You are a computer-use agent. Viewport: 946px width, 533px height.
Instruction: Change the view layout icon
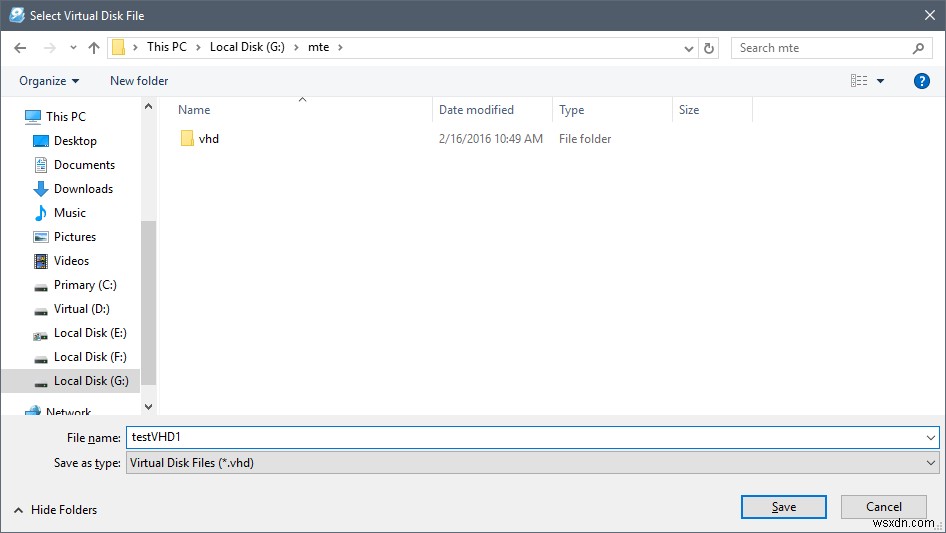[x=859, y=81]
